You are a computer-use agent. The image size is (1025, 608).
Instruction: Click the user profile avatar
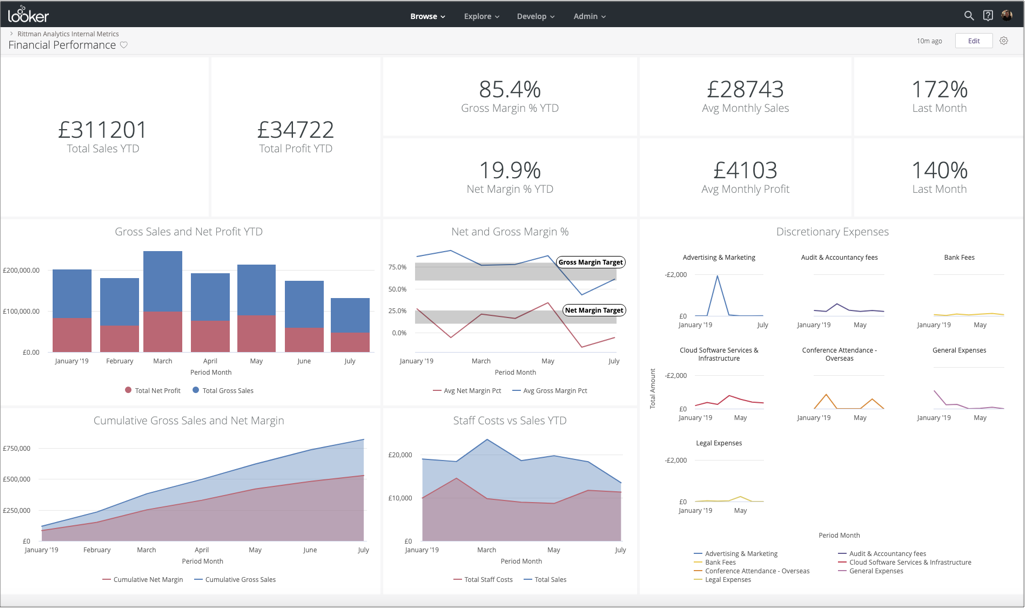pos(1007,16)
